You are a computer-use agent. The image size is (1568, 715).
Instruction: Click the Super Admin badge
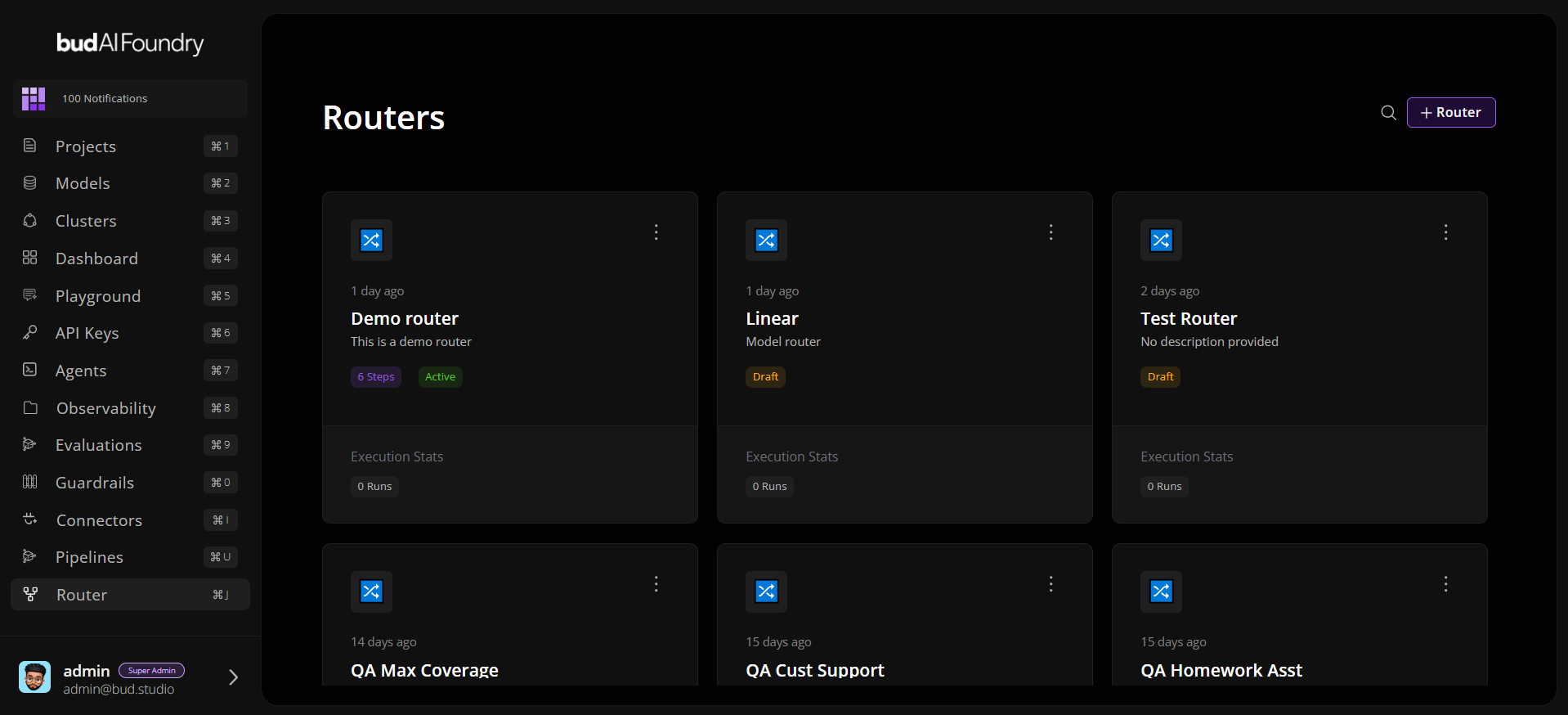[x=152, y=671]
